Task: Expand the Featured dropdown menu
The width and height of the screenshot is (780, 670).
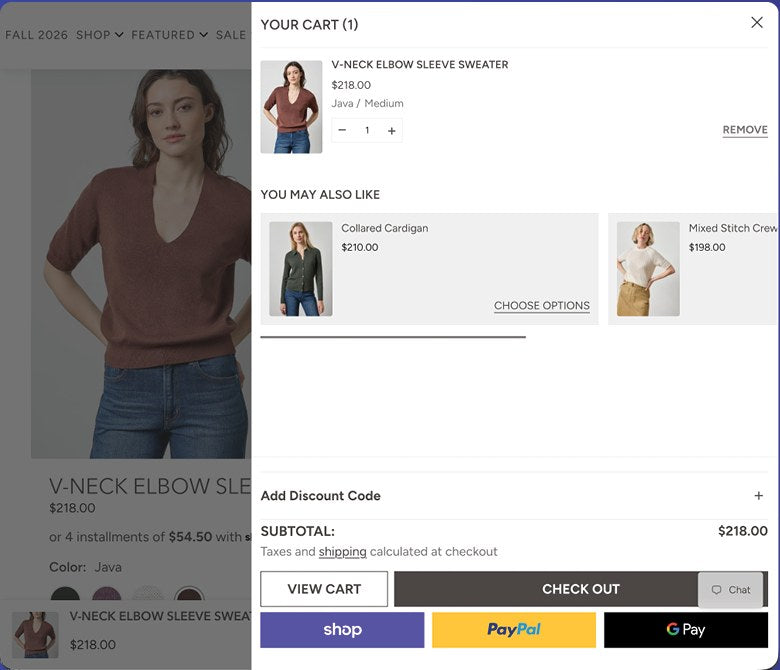Action: tap(169, 35)
